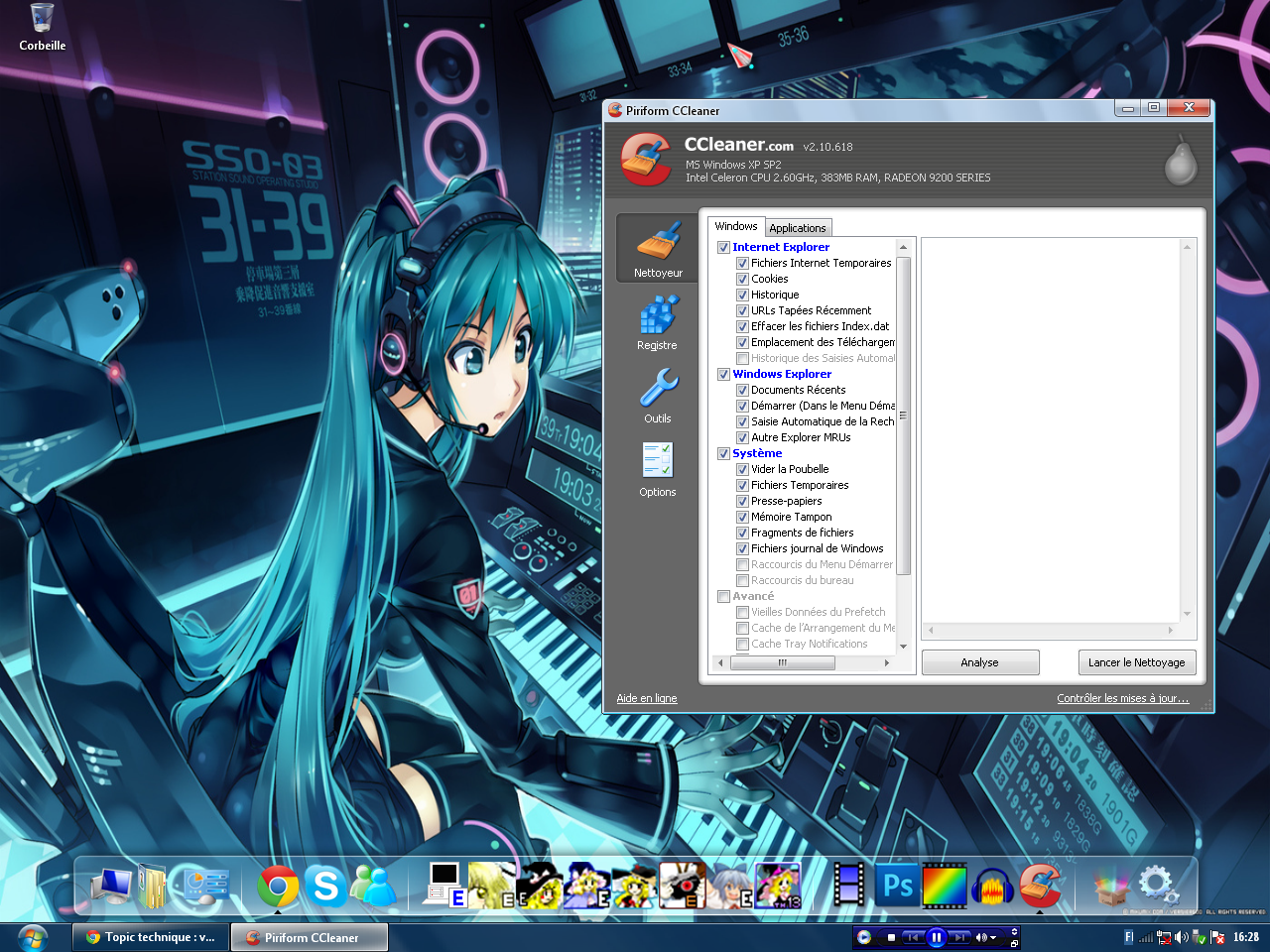The width and height of the screenshot is (1270, 952).
Task: Click the options list scroll-left arrow
Action: coord(721,662)
